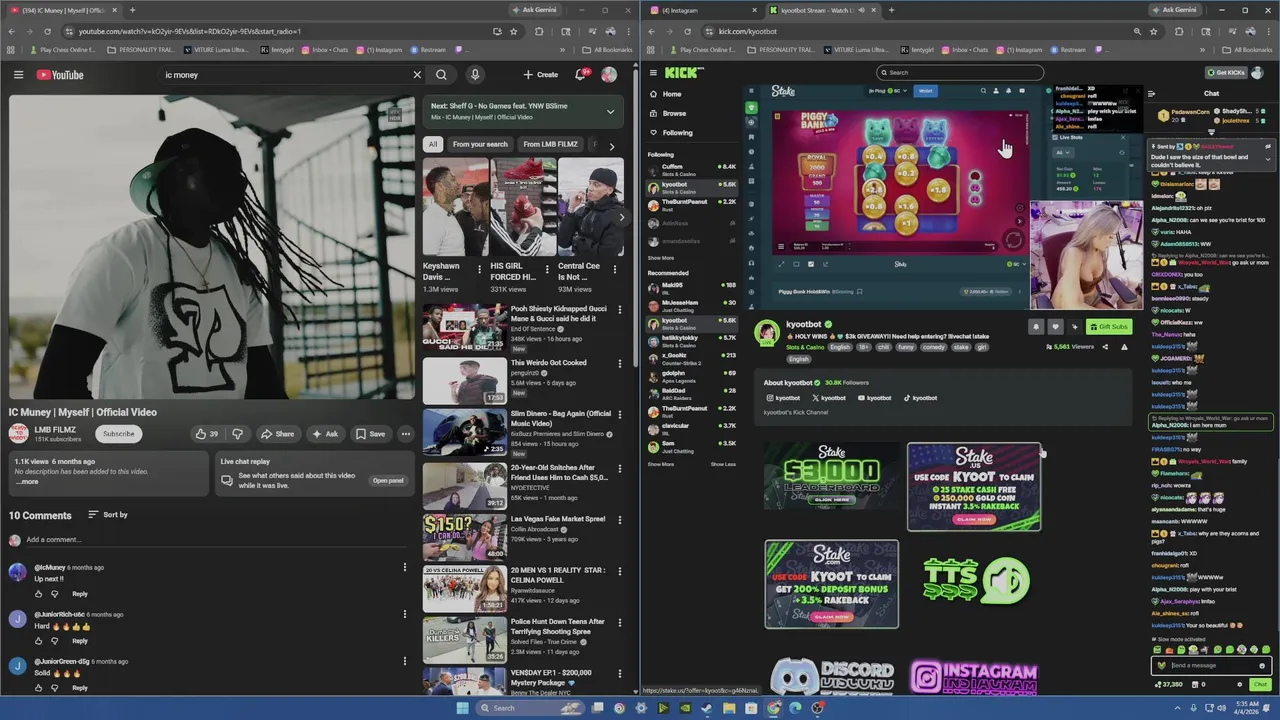Open the TTS panel image on Kick
1280x720 pixels.
point(975,580)
